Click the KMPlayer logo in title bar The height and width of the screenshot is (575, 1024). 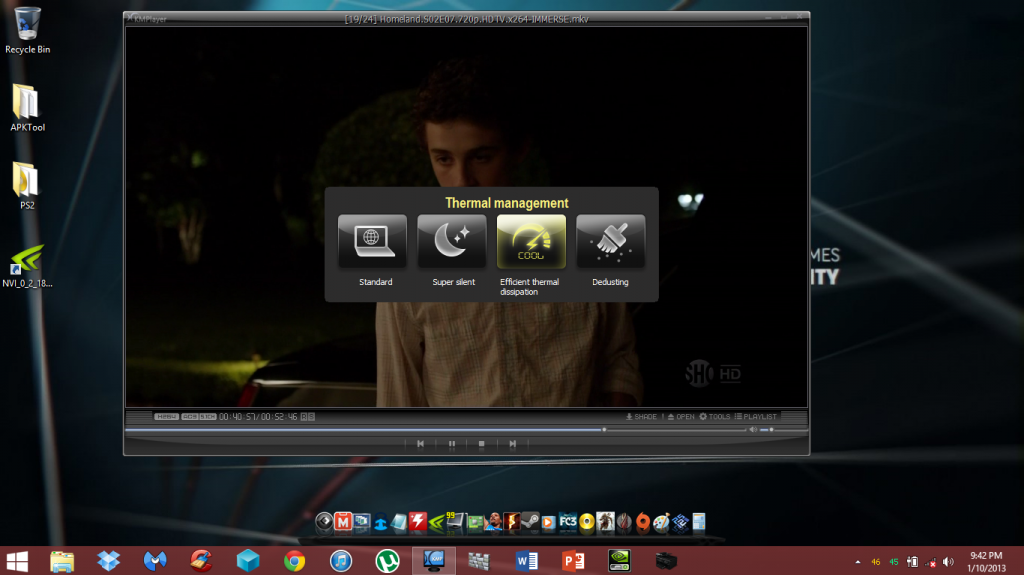coord(147,19)
